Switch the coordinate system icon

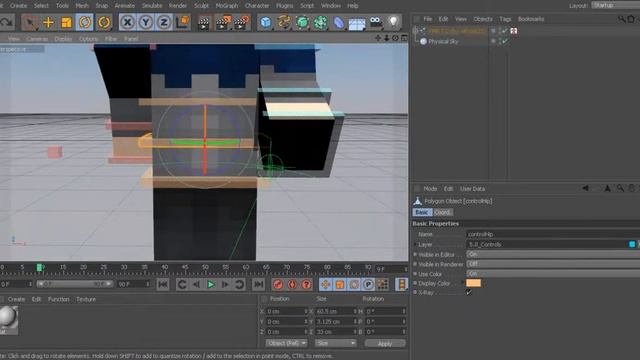[182, 22]
